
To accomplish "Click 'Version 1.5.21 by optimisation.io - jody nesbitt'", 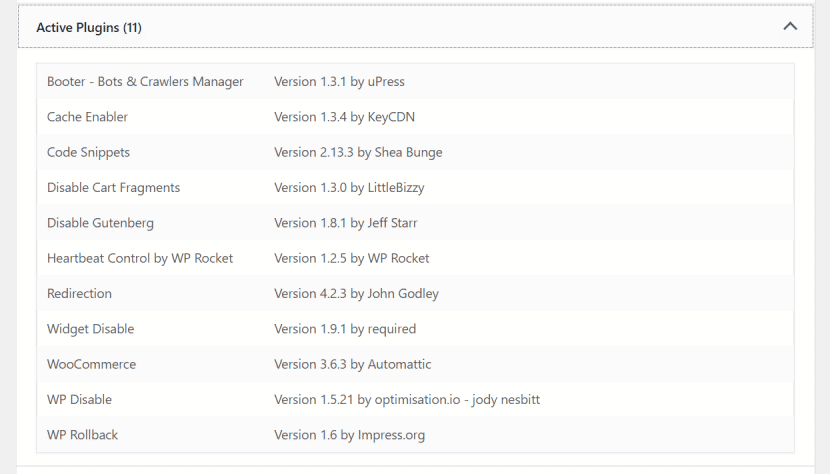I will 407,400.
